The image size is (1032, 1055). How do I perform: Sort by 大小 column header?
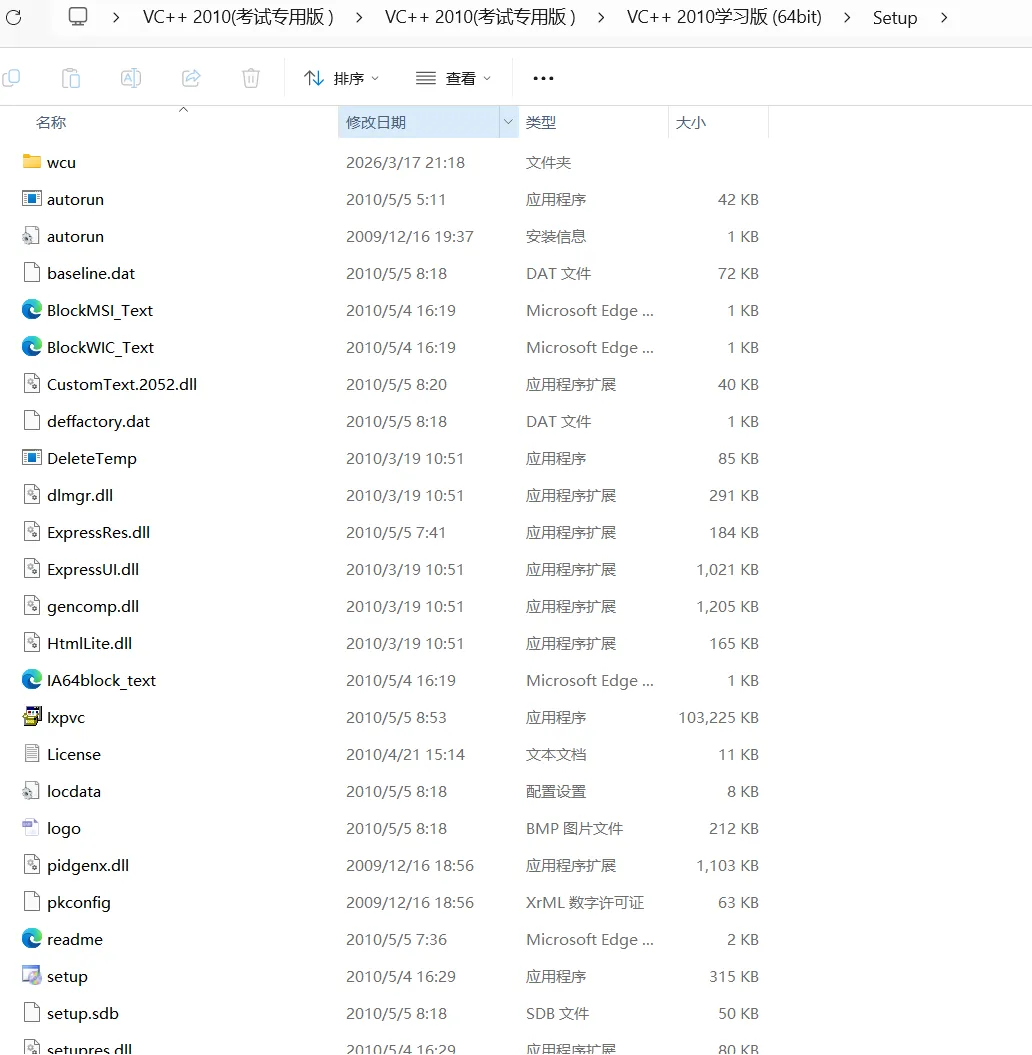[691, 122]
